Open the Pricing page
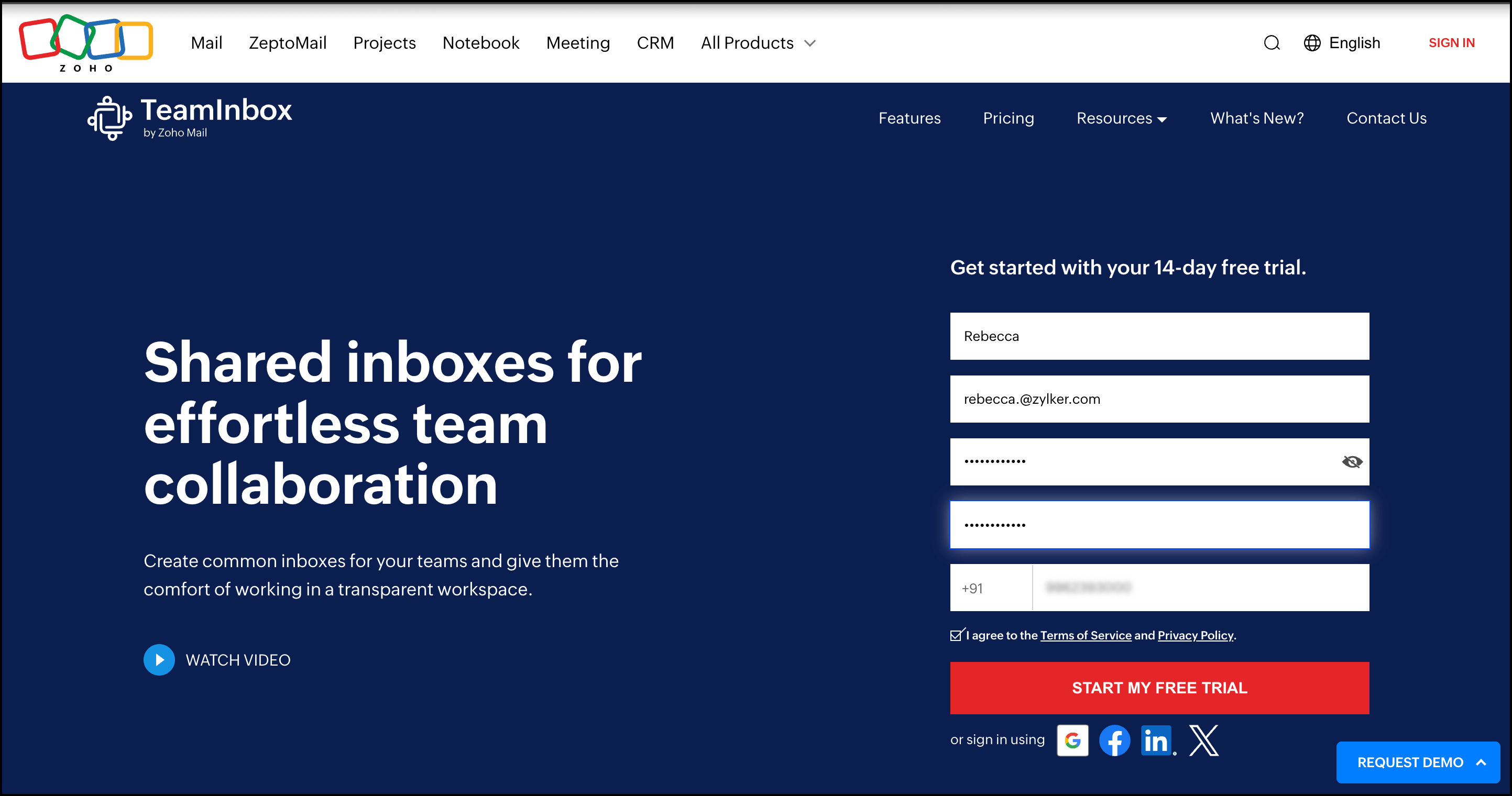 click(1009, 118)
